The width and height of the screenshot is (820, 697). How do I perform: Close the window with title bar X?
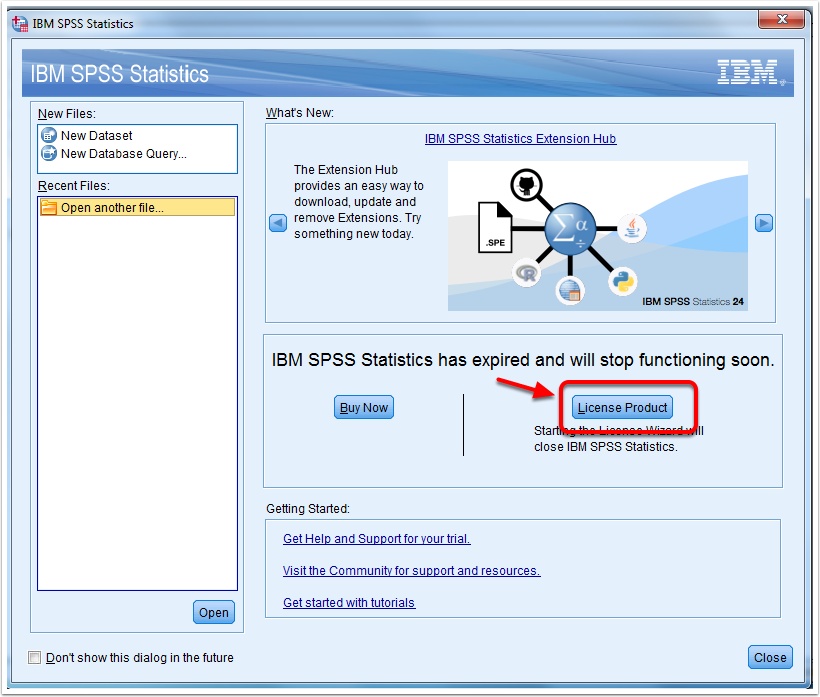coord(781,19)
